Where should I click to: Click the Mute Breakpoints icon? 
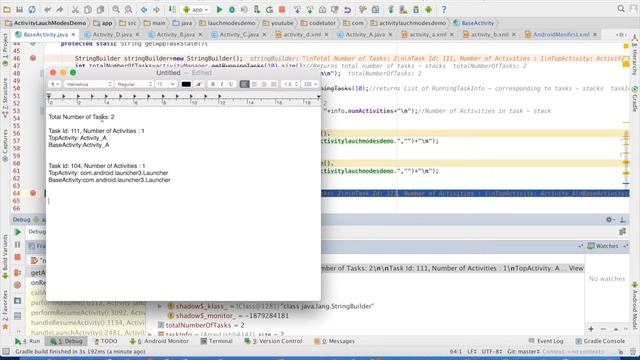tap(18, 285)
